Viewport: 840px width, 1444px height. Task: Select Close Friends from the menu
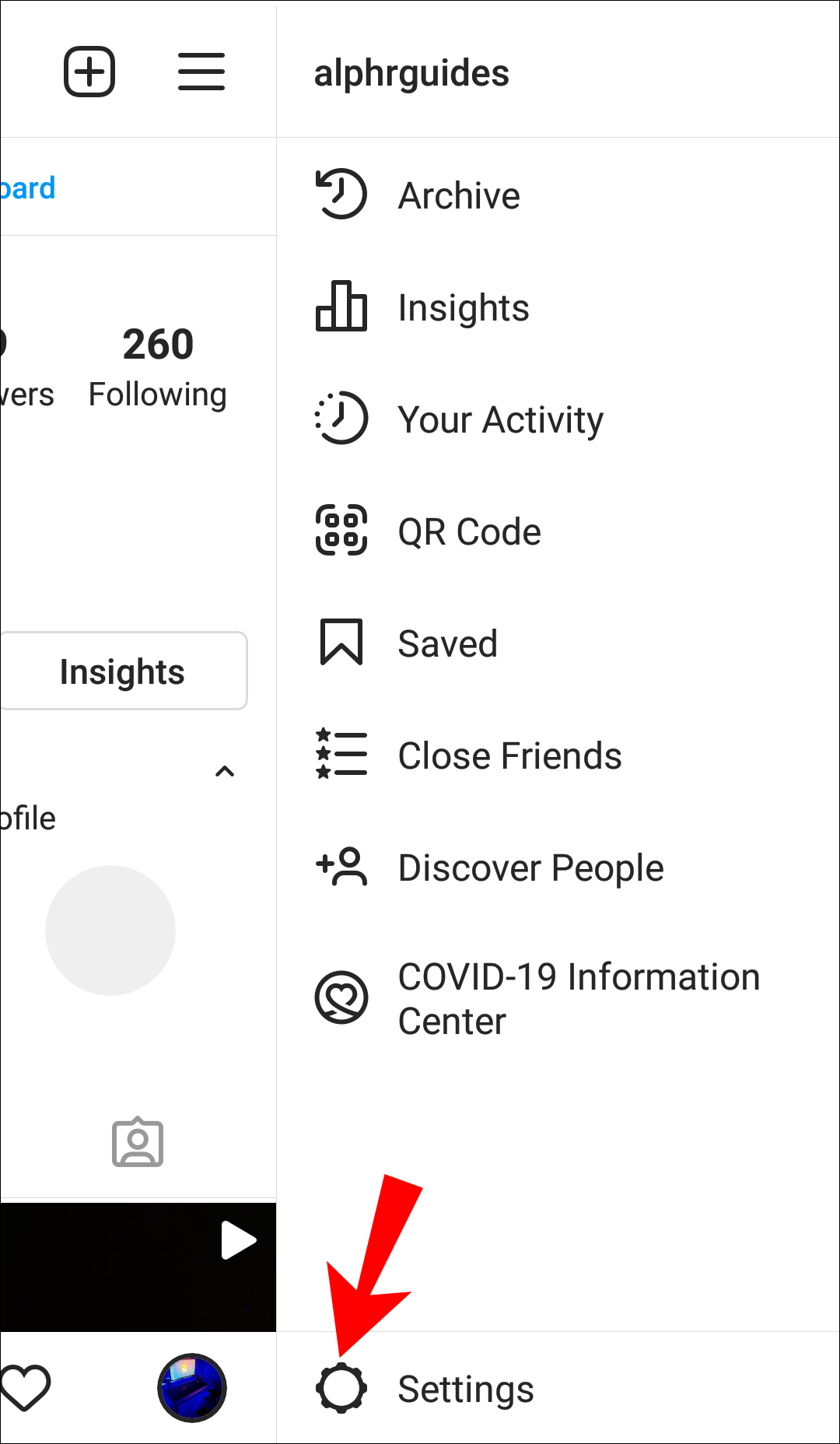click(x=509, y=755)
